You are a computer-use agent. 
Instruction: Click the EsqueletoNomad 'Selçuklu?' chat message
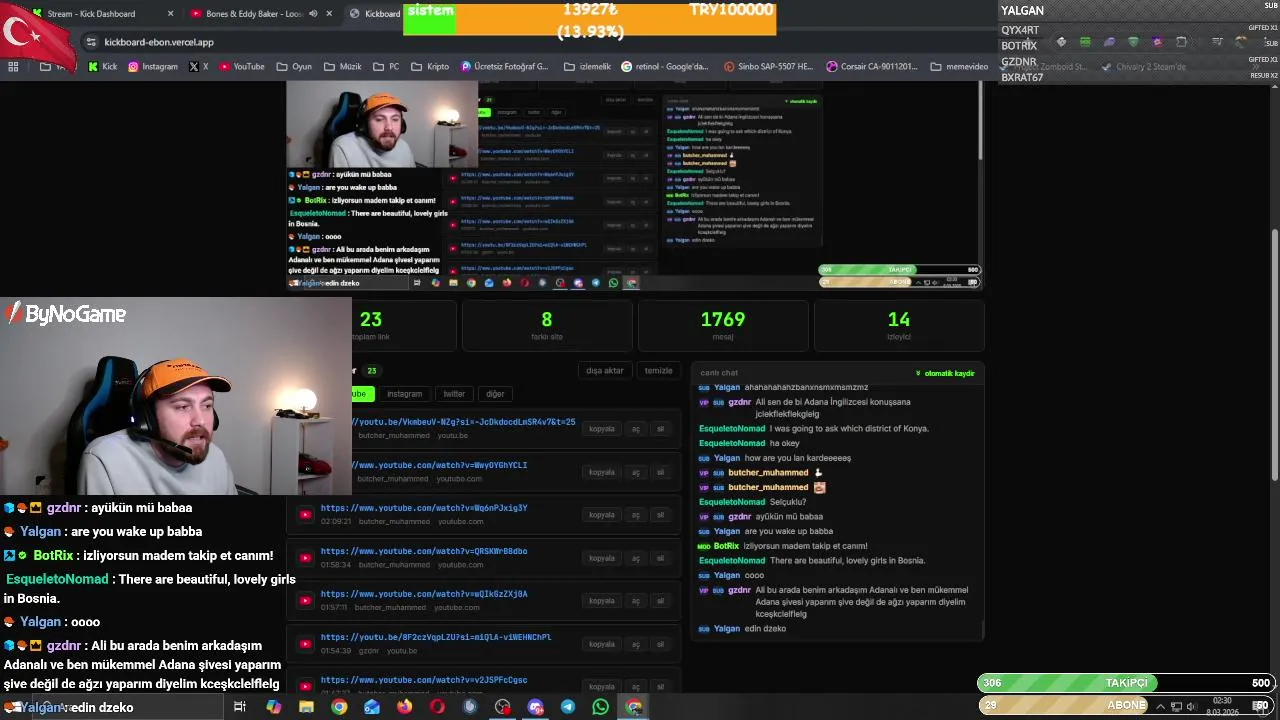pyautogui.click(x=752, y=502)
